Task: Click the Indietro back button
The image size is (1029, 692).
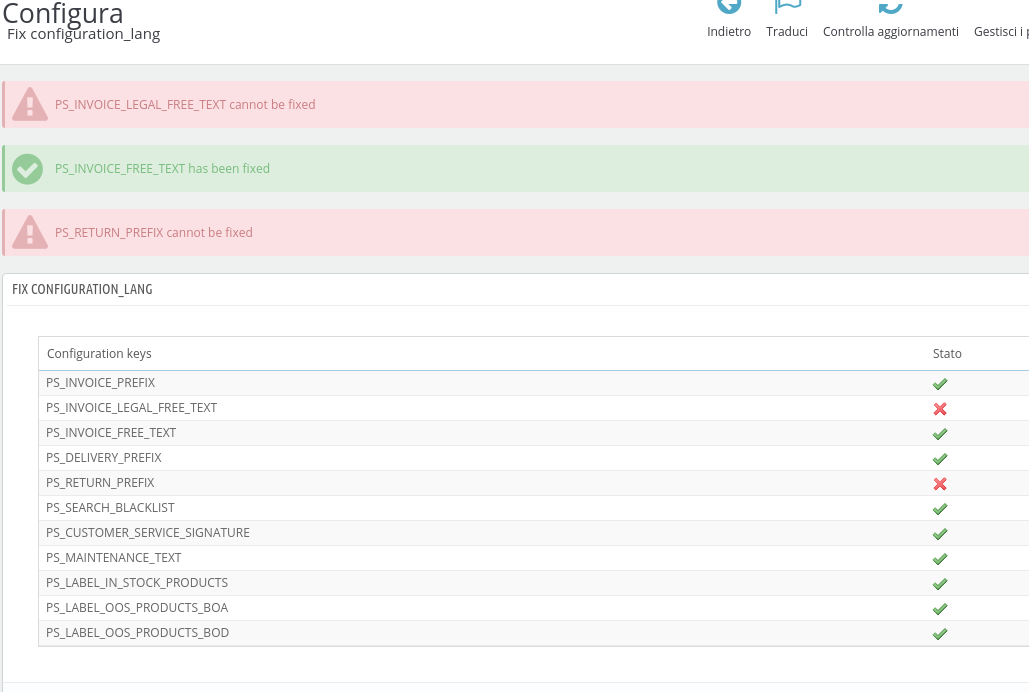Action: point(728,20)
